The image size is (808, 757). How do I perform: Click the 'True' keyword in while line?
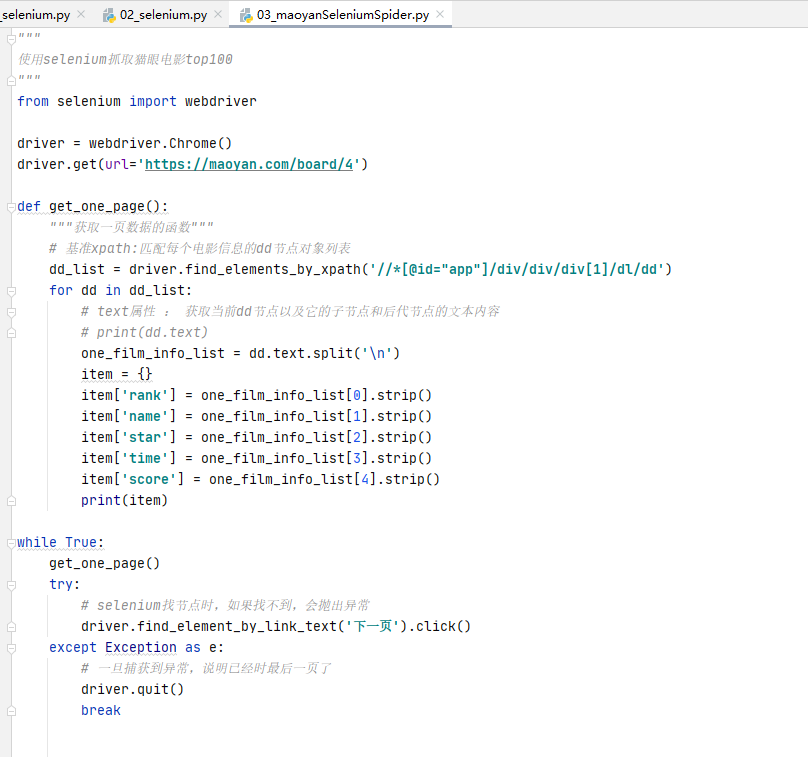[81, 543]
